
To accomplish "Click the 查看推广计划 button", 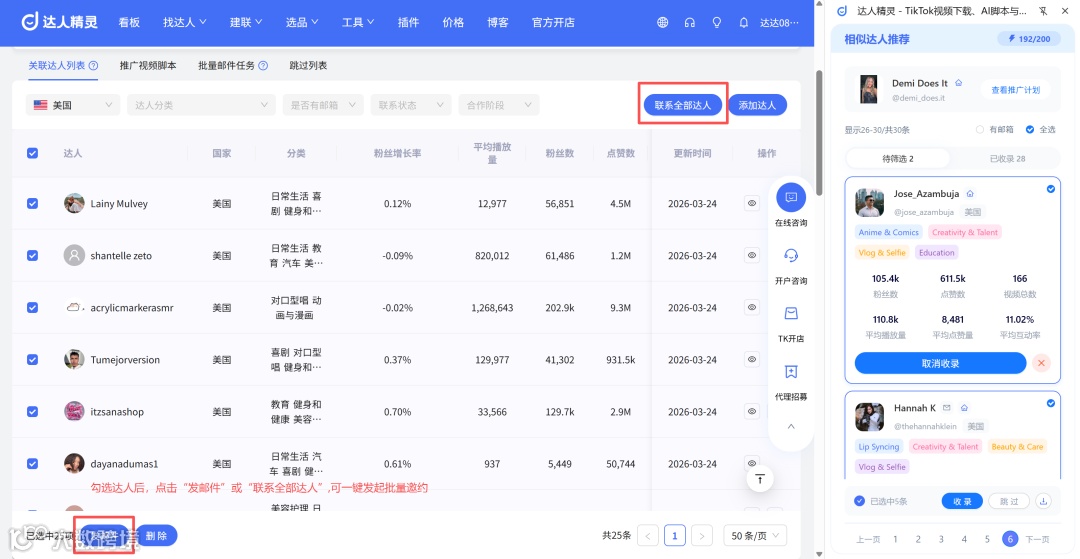I will (x=1015, y=89).
